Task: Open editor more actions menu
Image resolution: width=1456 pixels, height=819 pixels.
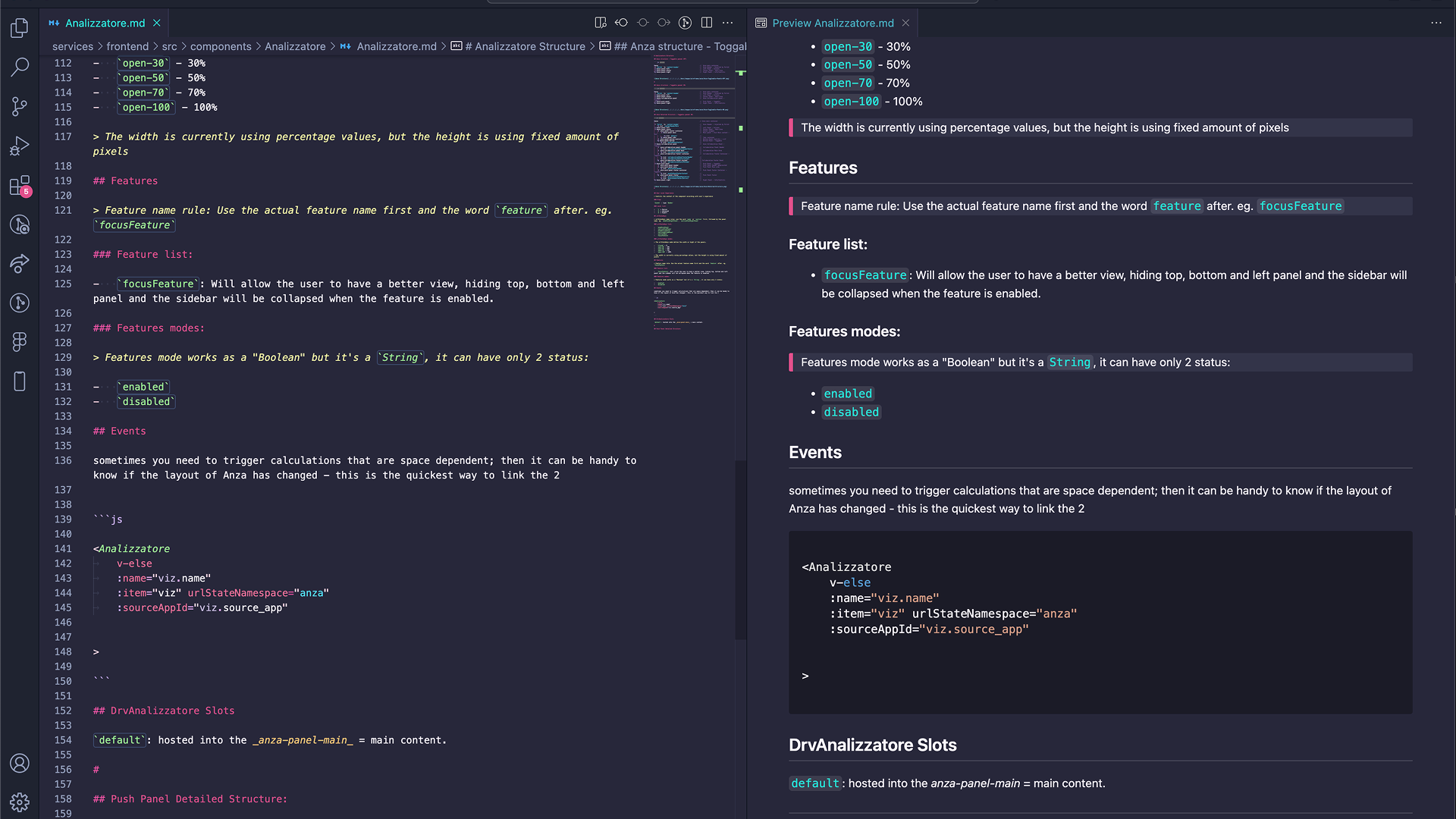Action: [728, 23]
